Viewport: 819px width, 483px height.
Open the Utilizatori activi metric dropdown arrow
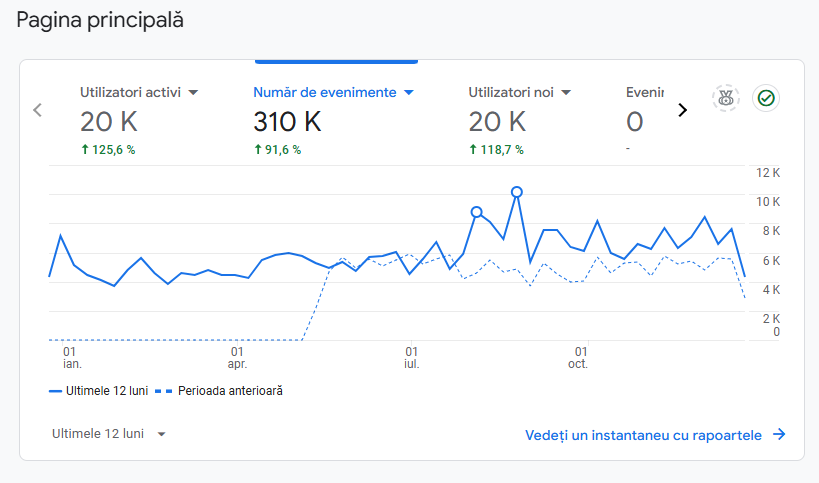click(x=194, y=93)
